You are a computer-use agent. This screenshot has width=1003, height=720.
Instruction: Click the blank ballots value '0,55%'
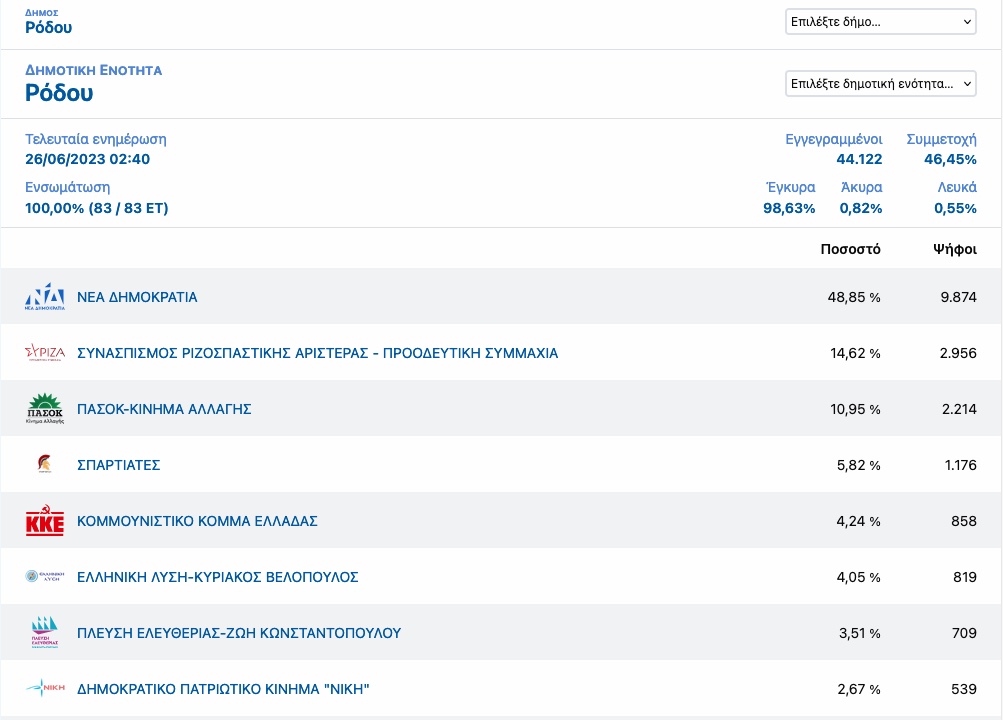(x=955, y=208)
